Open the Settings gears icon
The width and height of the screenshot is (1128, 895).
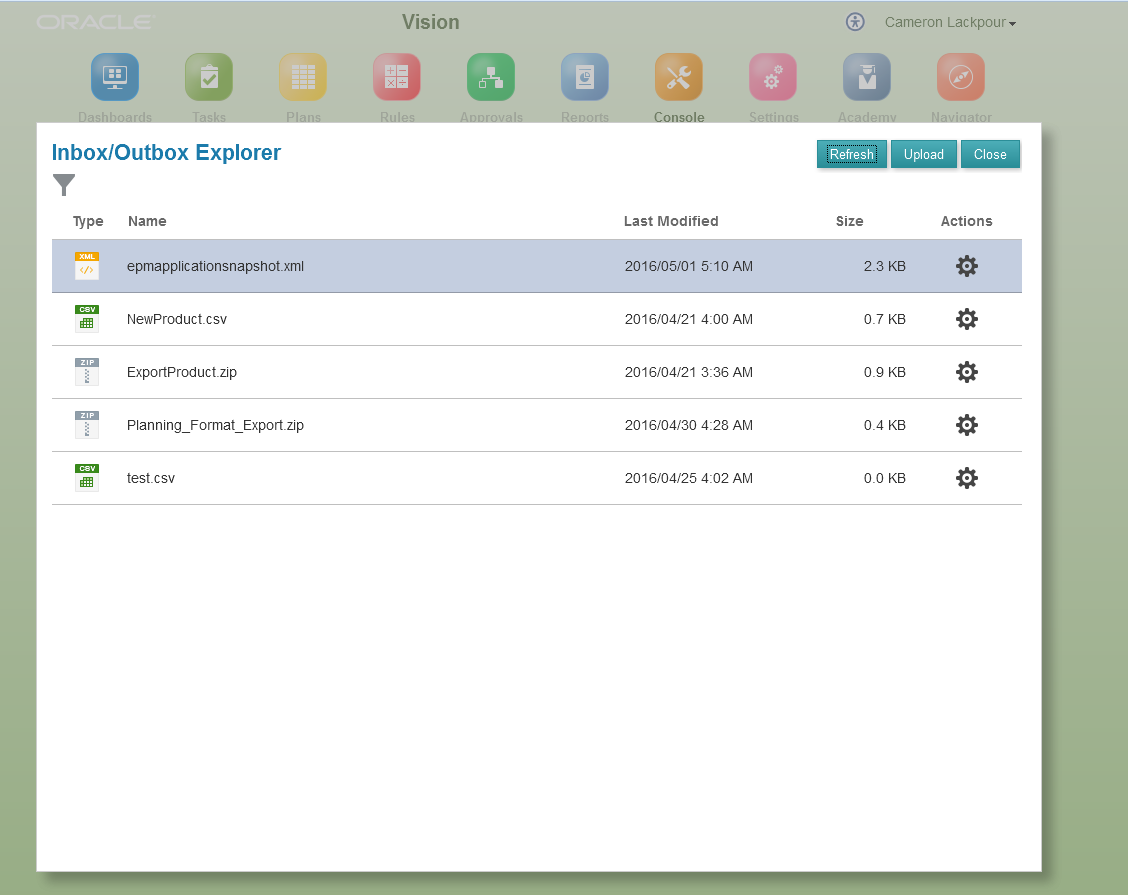(x=773, y=77)
